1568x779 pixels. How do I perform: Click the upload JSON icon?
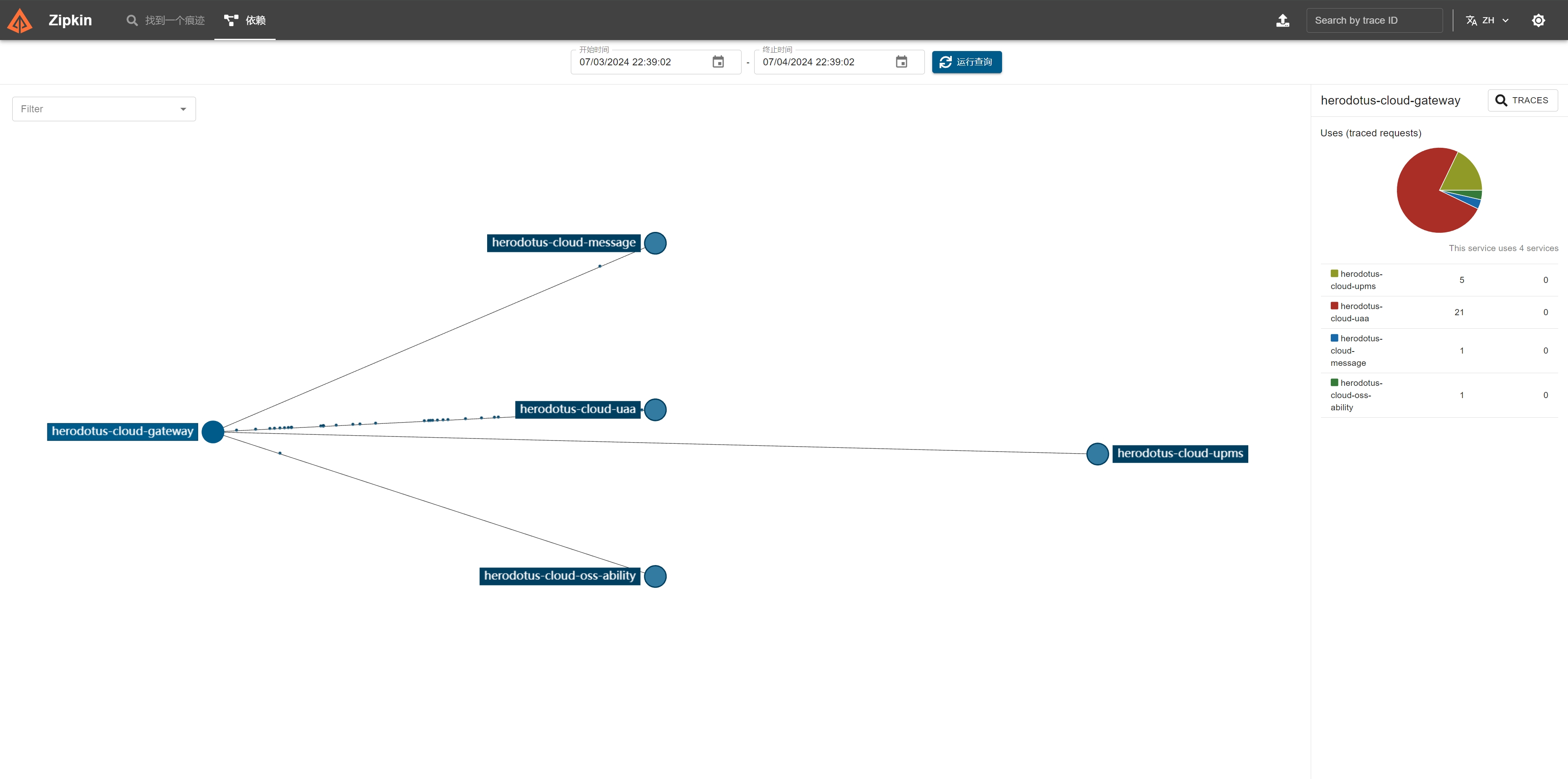pyautogui.click(x=1283, y=21)
